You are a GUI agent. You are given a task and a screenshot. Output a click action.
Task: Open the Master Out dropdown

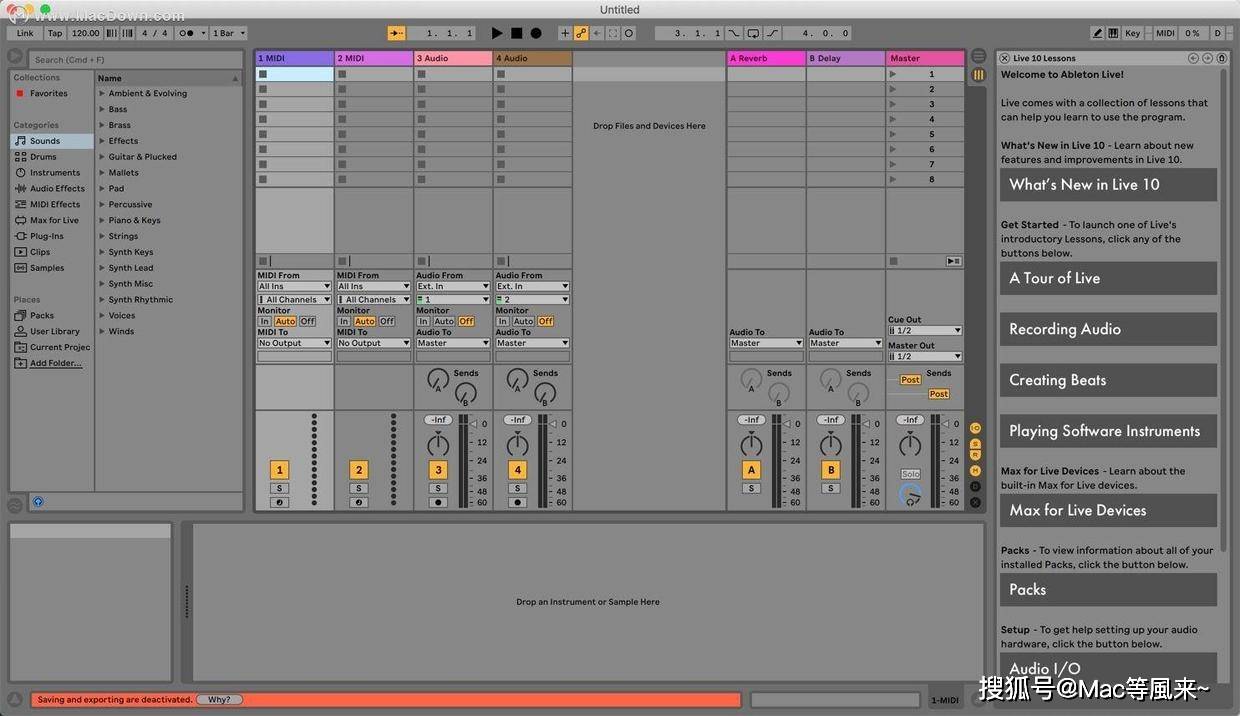pyautogui.click(x=925, y=356)
